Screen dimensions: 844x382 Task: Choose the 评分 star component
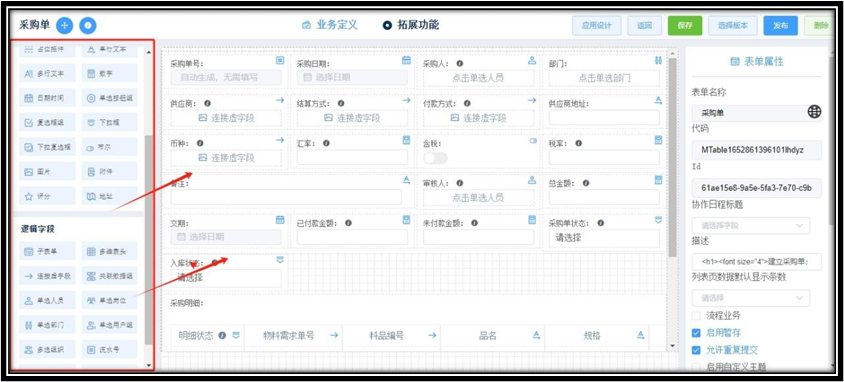pos(47,196)
